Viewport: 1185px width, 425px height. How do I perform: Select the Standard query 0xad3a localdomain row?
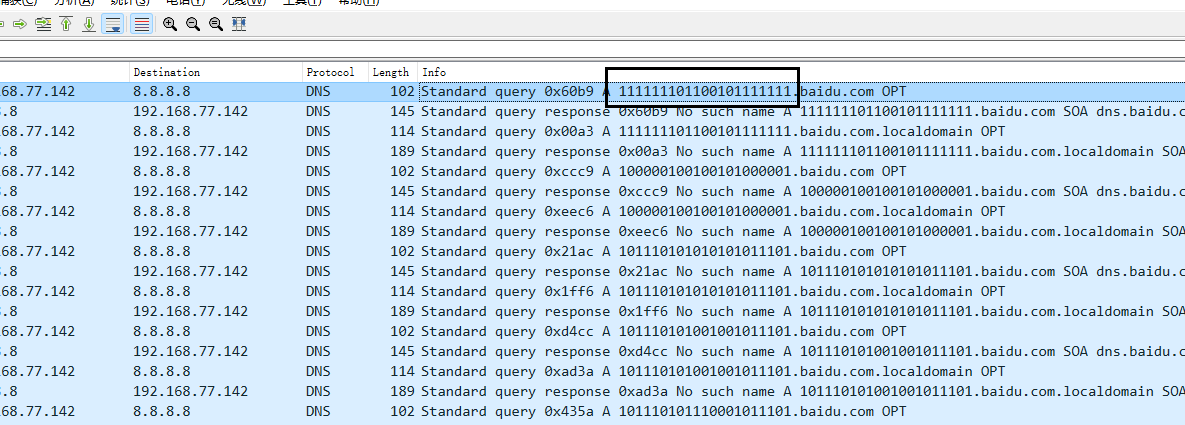tap(592, 371)
